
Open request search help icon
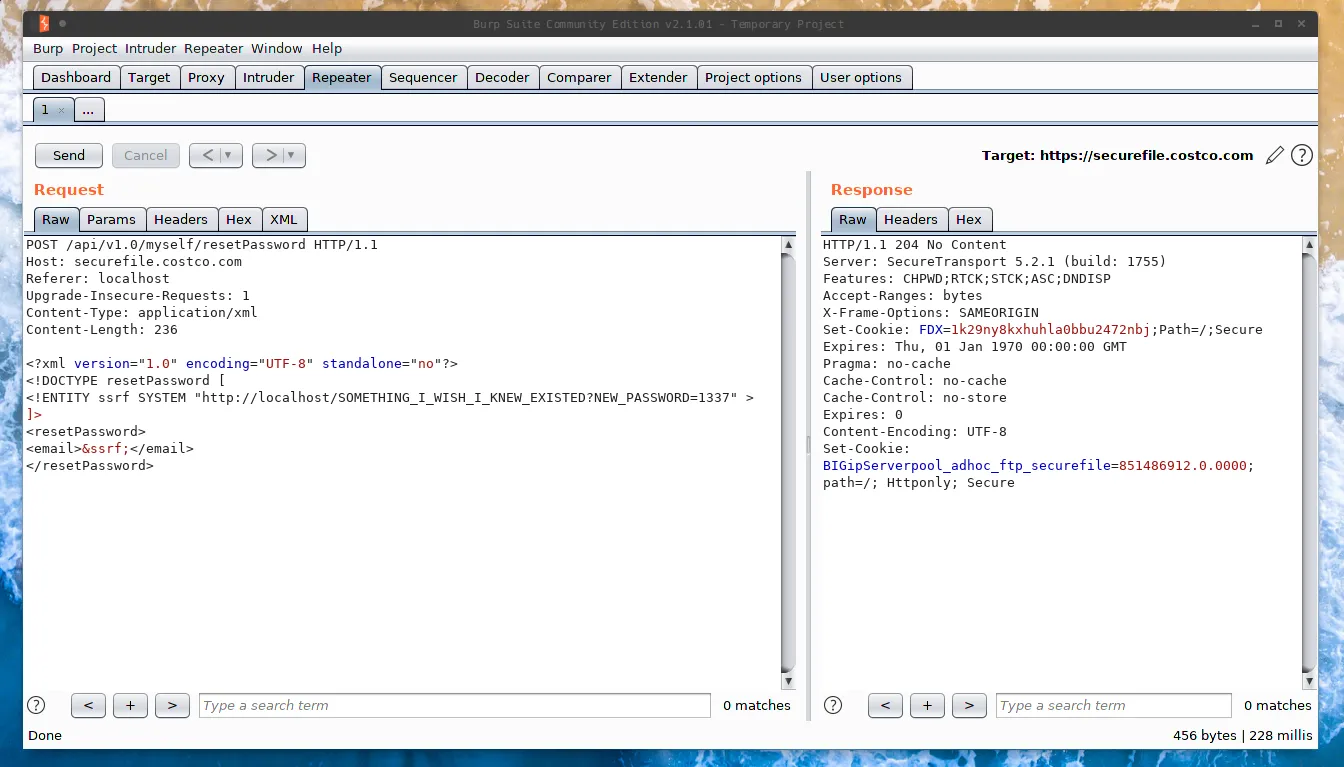36,705
